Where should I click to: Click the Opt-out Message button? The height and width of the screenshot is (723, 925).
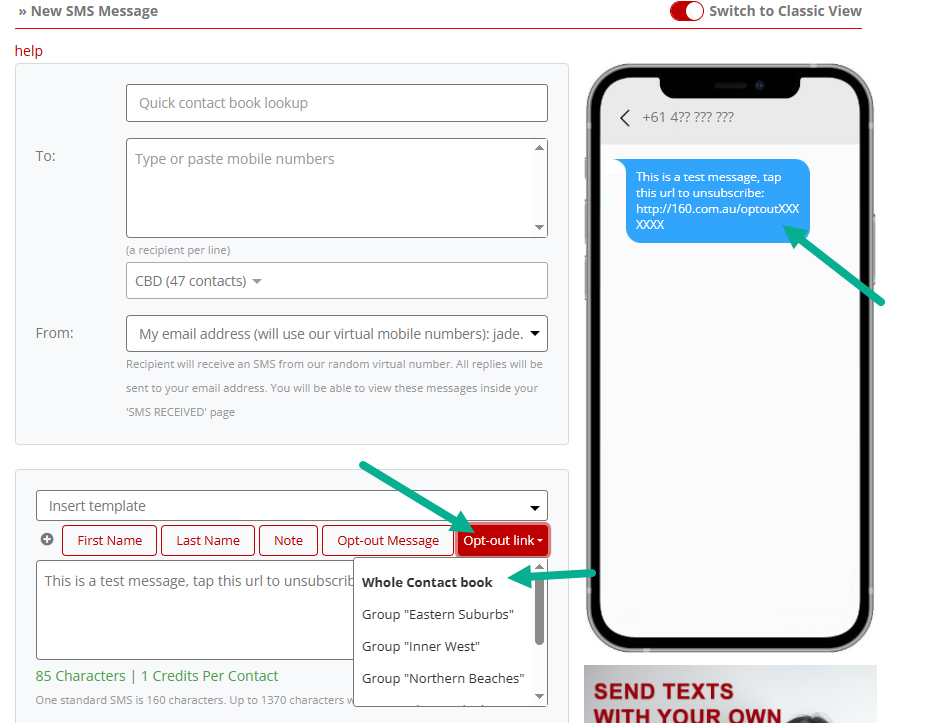(x=388, y=540)
